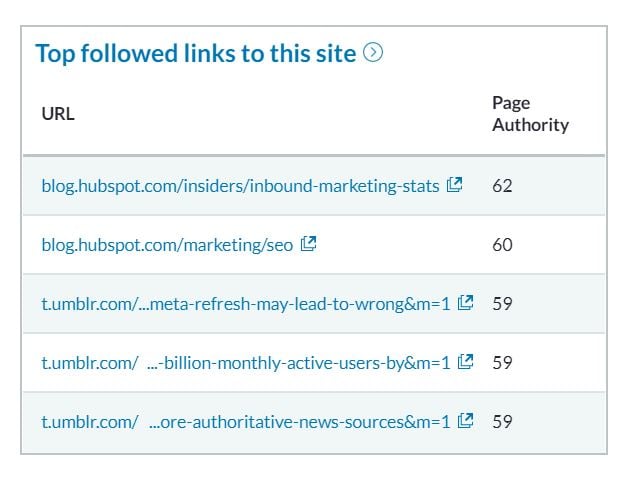Visit the blog.hubspot.com/marketing/seo link
Viewport: 620px width, 477px height.
point(167,245)
